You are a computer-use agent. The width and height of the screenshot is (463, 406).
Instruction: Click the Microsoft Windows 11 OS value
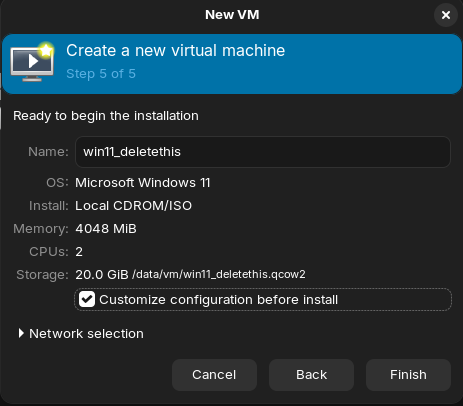click(143, 183)
